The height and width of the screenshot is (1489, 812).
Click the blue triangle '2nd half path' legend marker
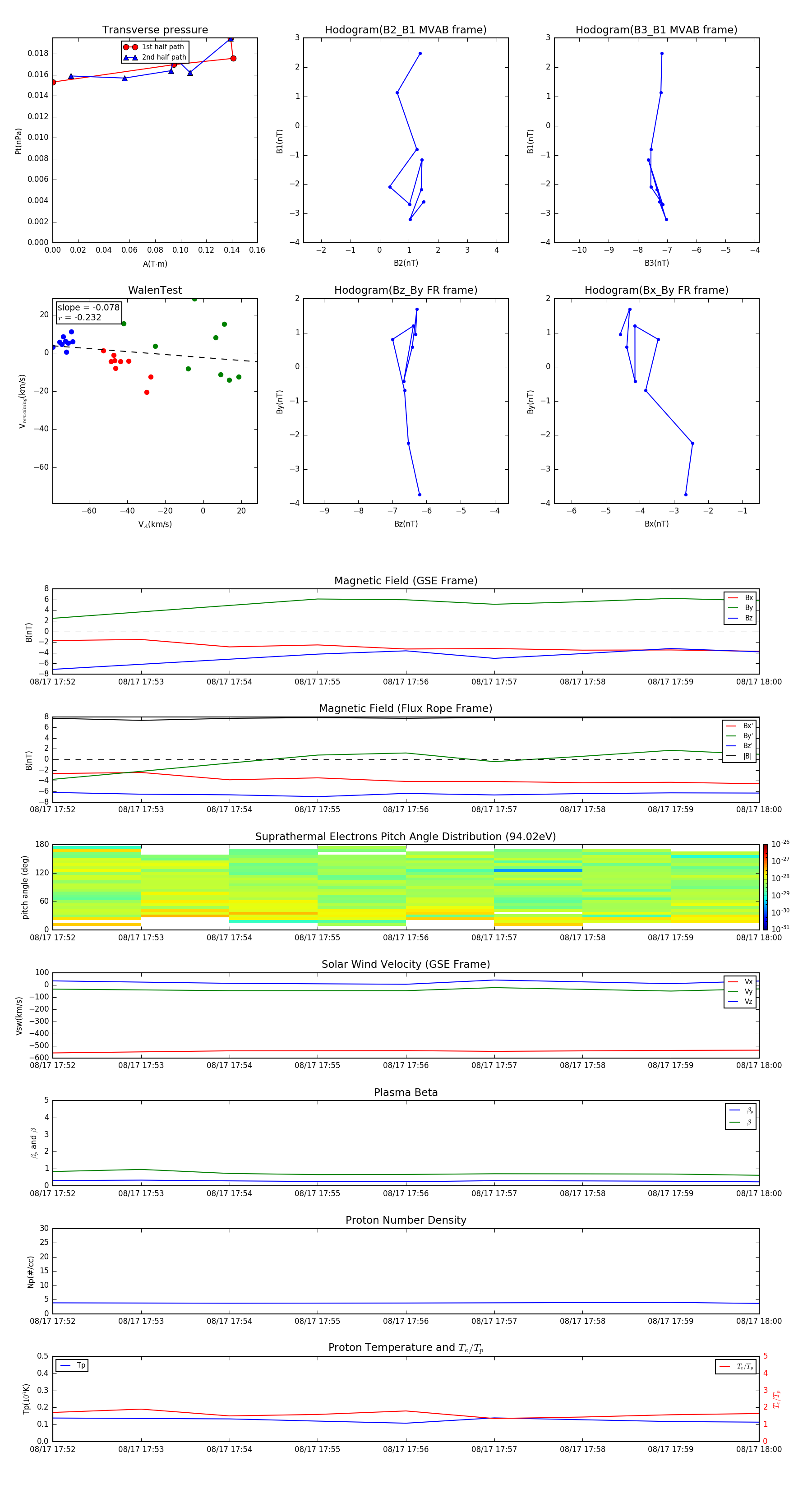131,57
